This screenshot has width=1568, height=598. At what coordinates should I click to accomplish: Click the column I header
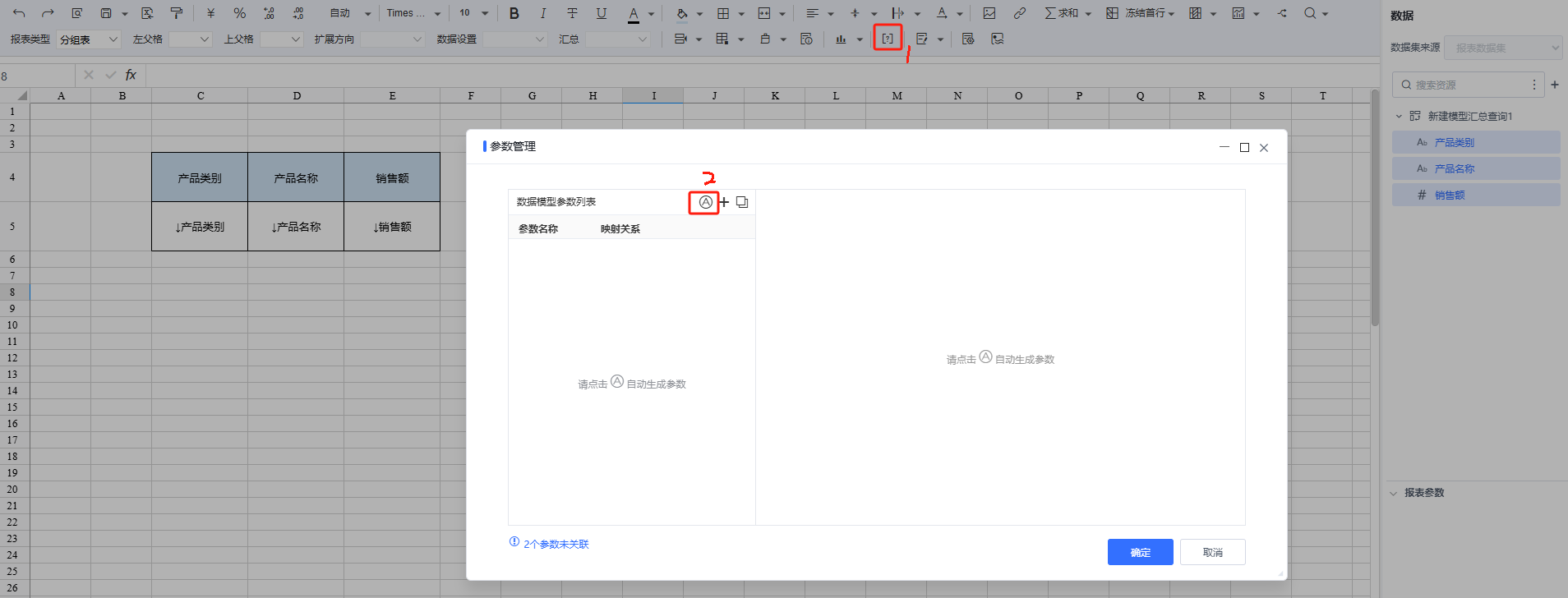[653, 95]
